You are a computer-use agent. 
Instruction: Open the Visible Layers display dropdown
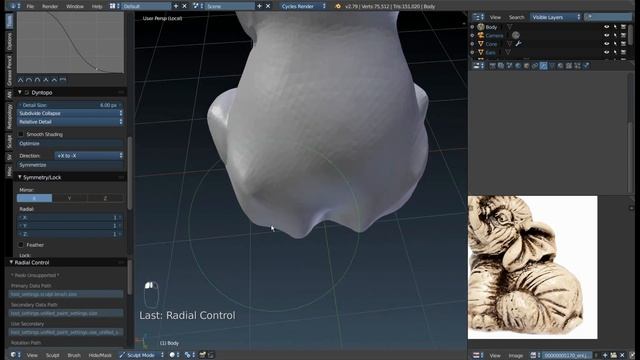556,17
